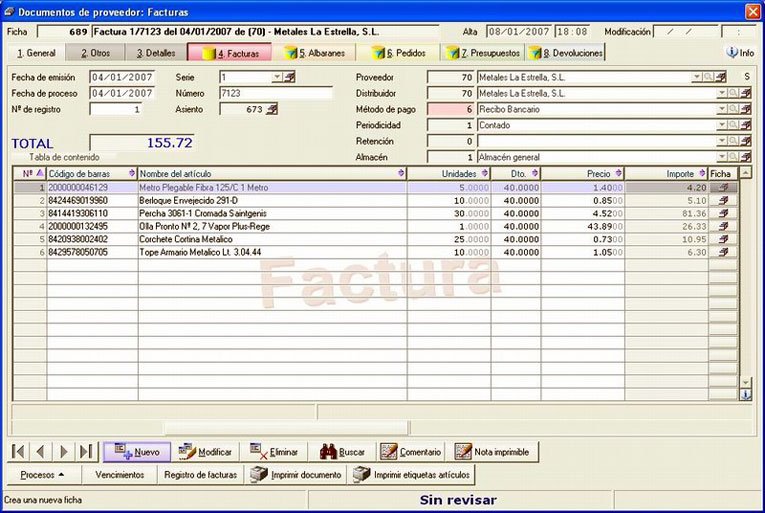This screenshot has width=765, height=513.
Task: Open the Serie record icon beside its dropdown
Action: point(290,77)
